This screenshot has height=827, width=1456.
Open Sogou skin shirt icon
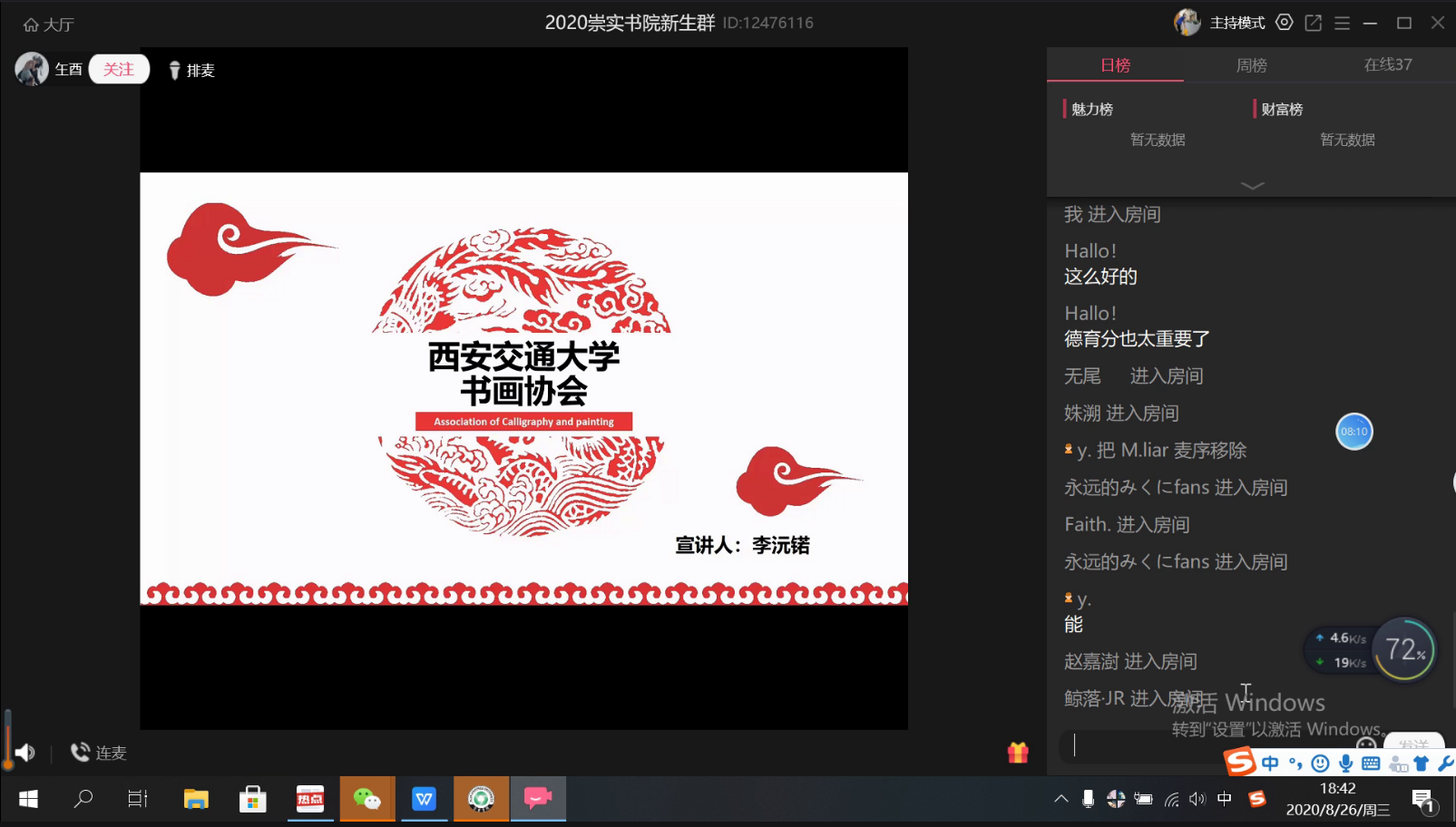coord(1422,764)
